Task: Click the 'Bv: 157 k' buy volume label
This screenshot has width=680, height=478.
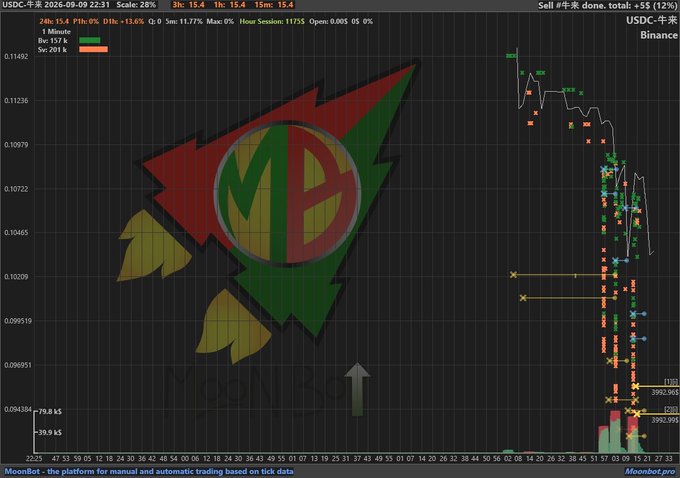Action: 53,41
